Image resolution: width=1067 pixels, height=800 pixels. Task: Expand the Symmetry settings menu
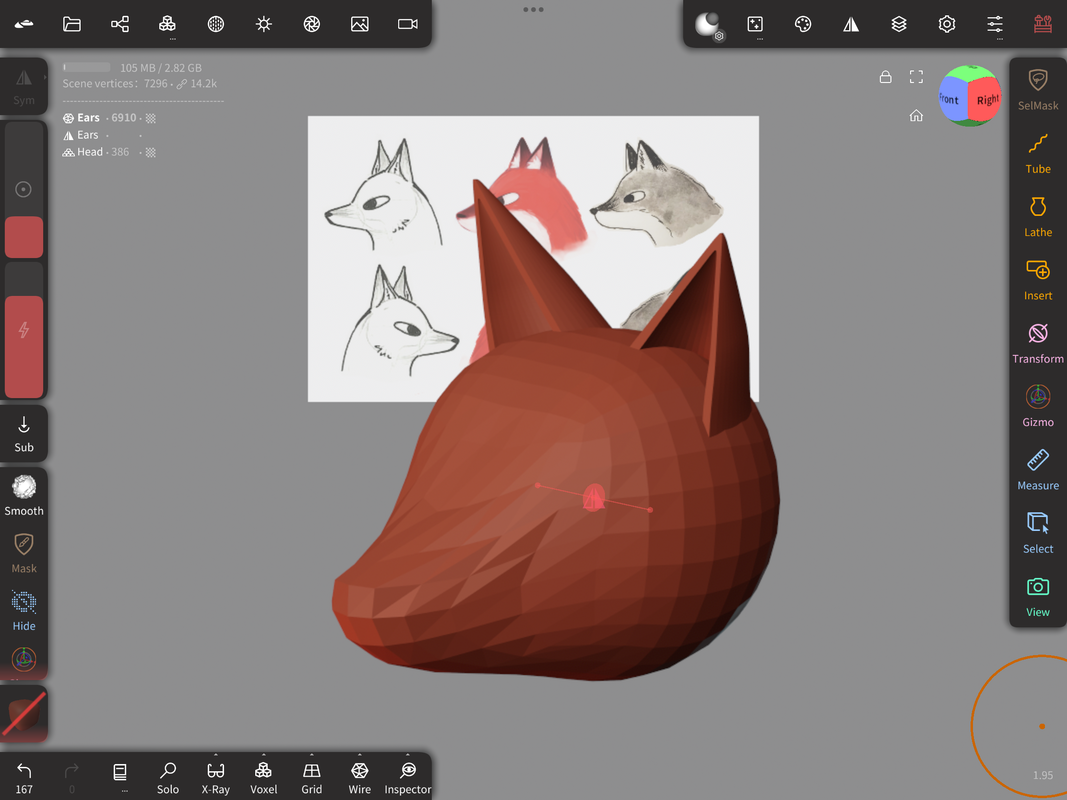[851, 24]
